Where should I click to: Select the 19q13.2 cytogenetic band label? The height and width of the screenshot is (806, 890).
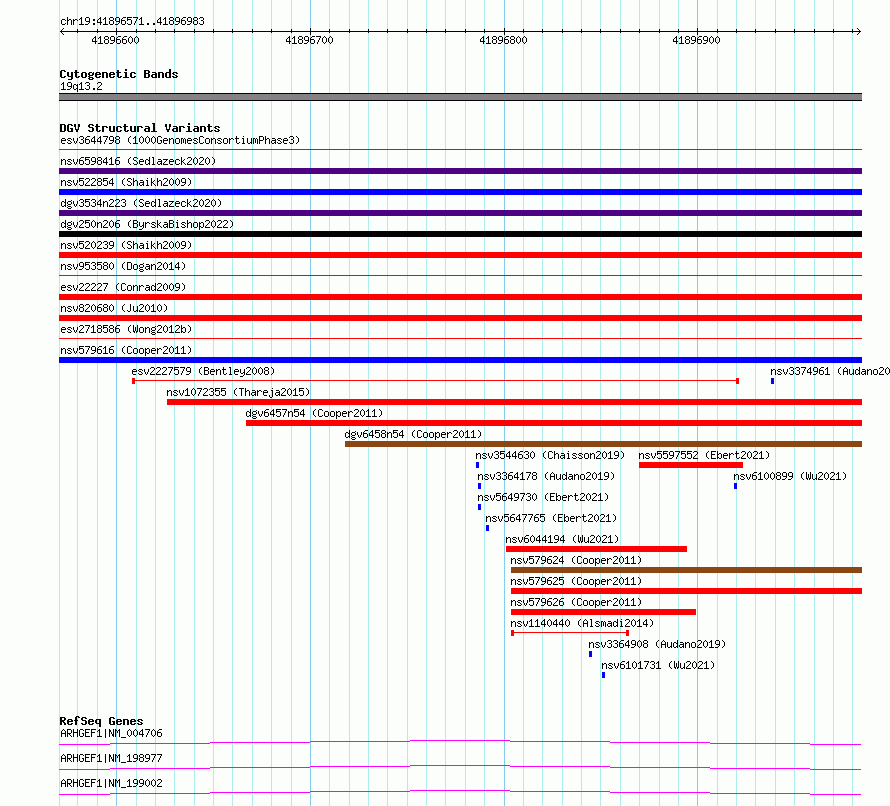(x=81, y=86)
